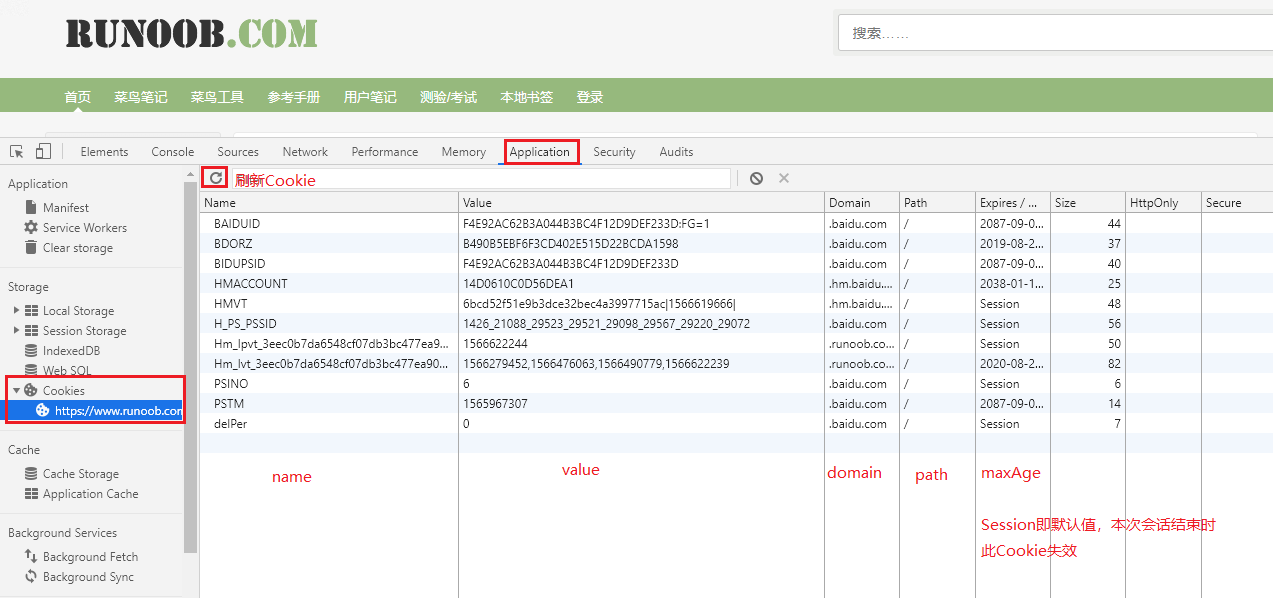Switch to the Network tab
The height and width of the screenshot is (598, 1273).
click(x=305, y=152)
